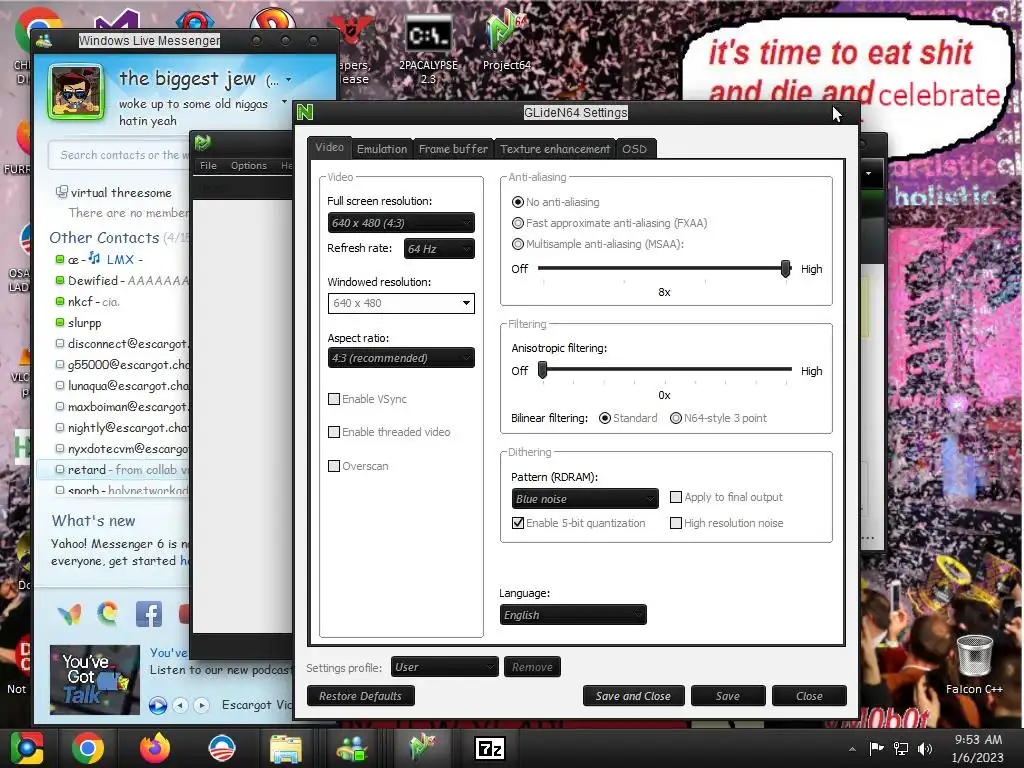1024x768 pixels.
Task: Open Settings profile dropdown
Action: click(x=445, y=667)
